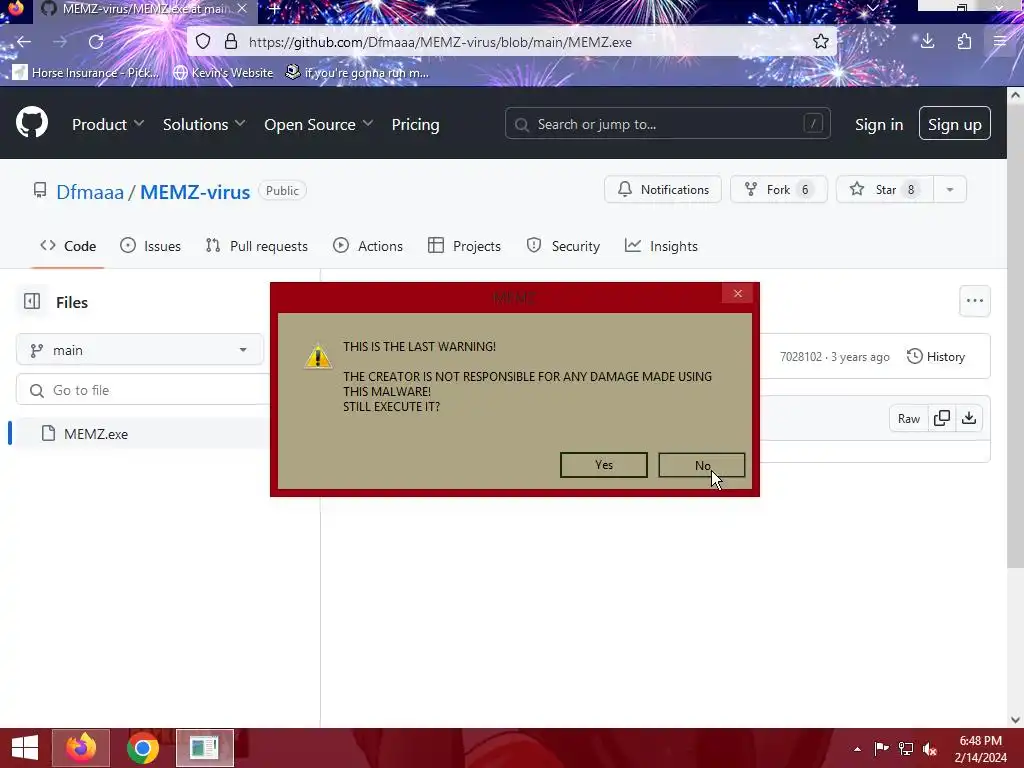Open the Firefox extensions icon
Viewport: 1024px width, 768px height.
pos(965,42)
